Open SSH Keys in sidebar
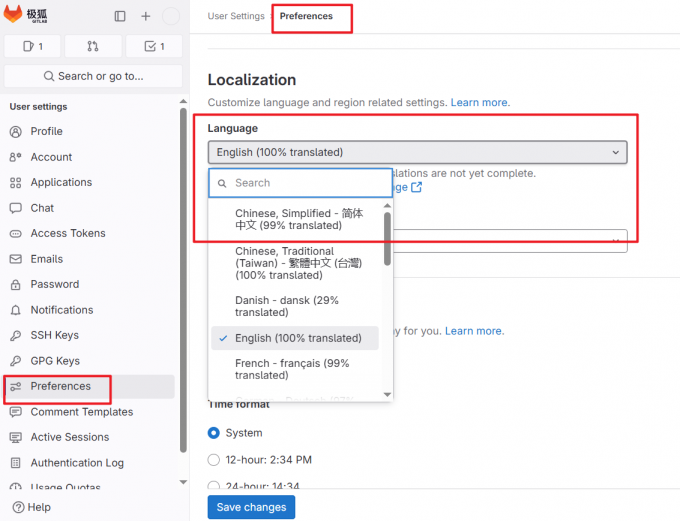The width and height of the screenshot is (680, 521). click(x=54, y=335)
